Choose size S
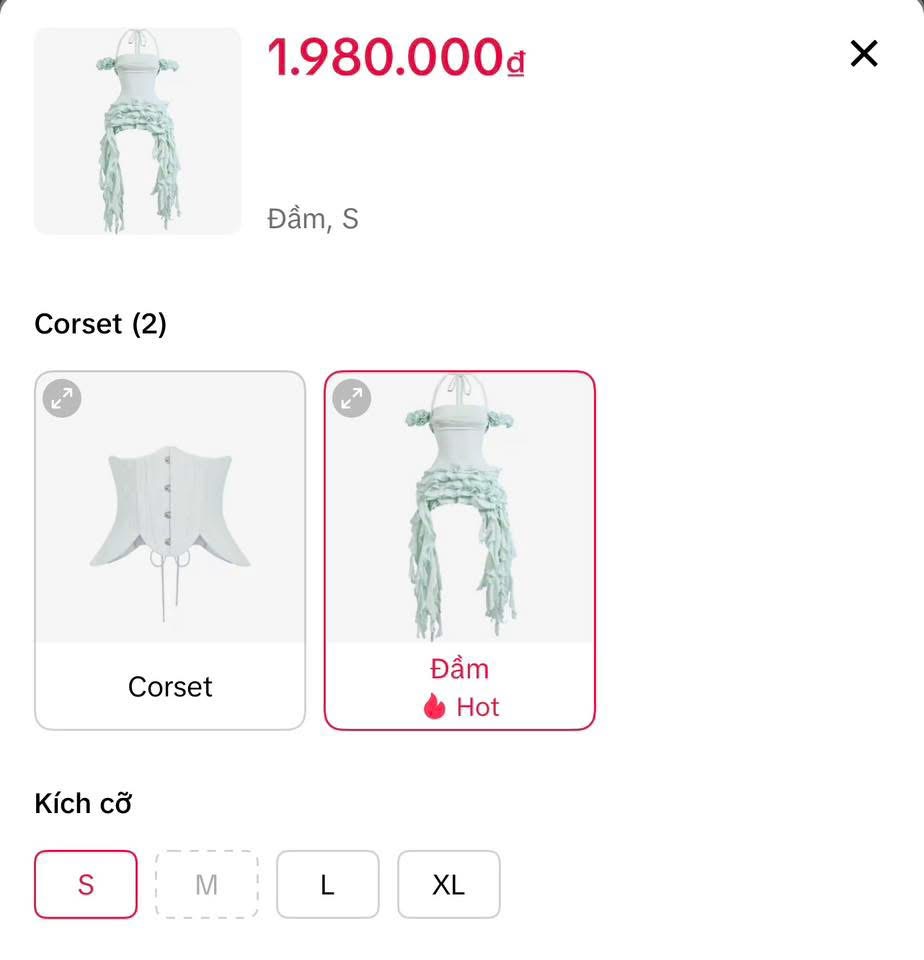This screenshot has height=960, width=924. click(x=86, y=884)
